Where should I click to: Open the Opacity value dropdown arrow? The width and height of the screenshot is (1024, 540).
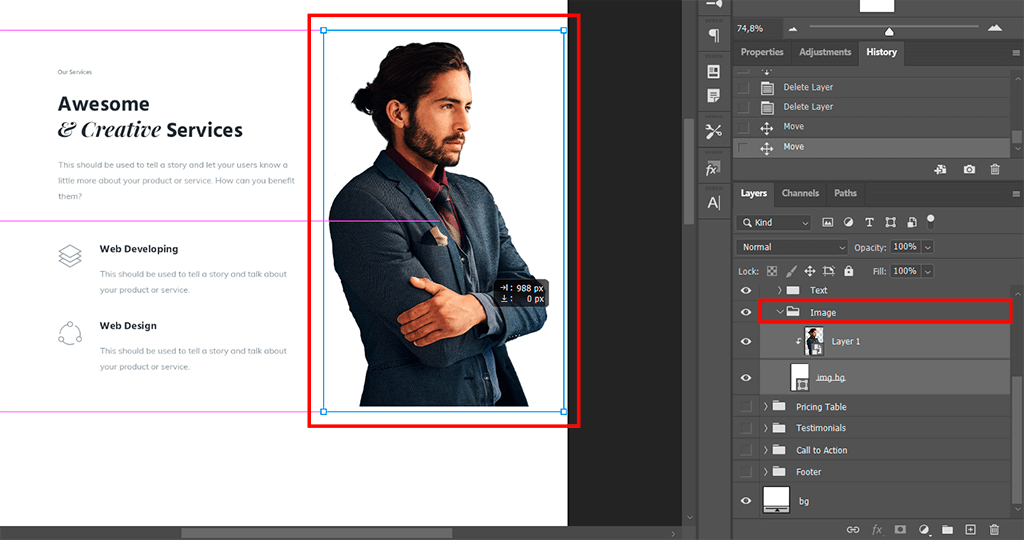928,247
